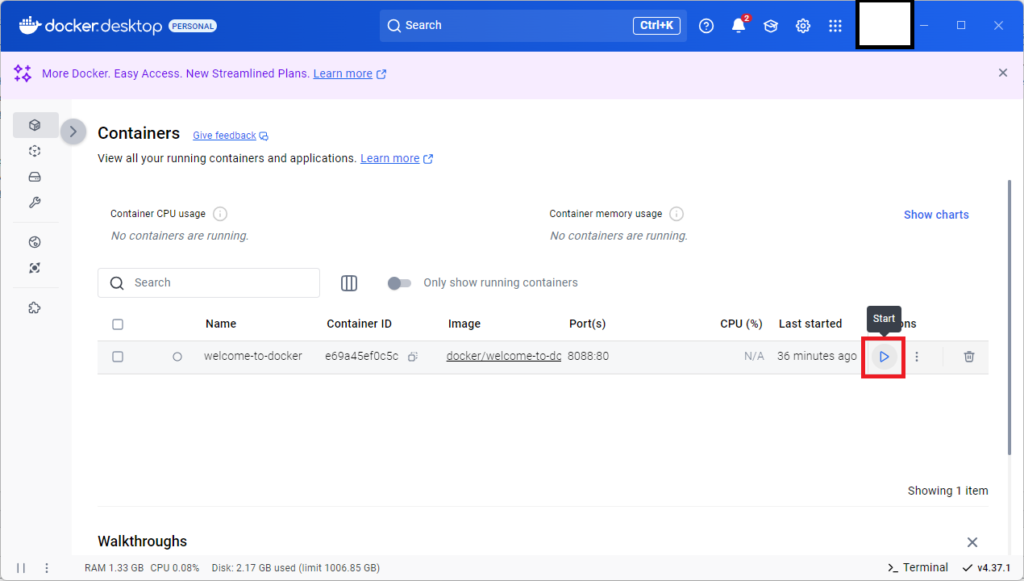Click the CPU (%) column header
The height and width of the screenshot is (581, 1024).
[741, 324]
